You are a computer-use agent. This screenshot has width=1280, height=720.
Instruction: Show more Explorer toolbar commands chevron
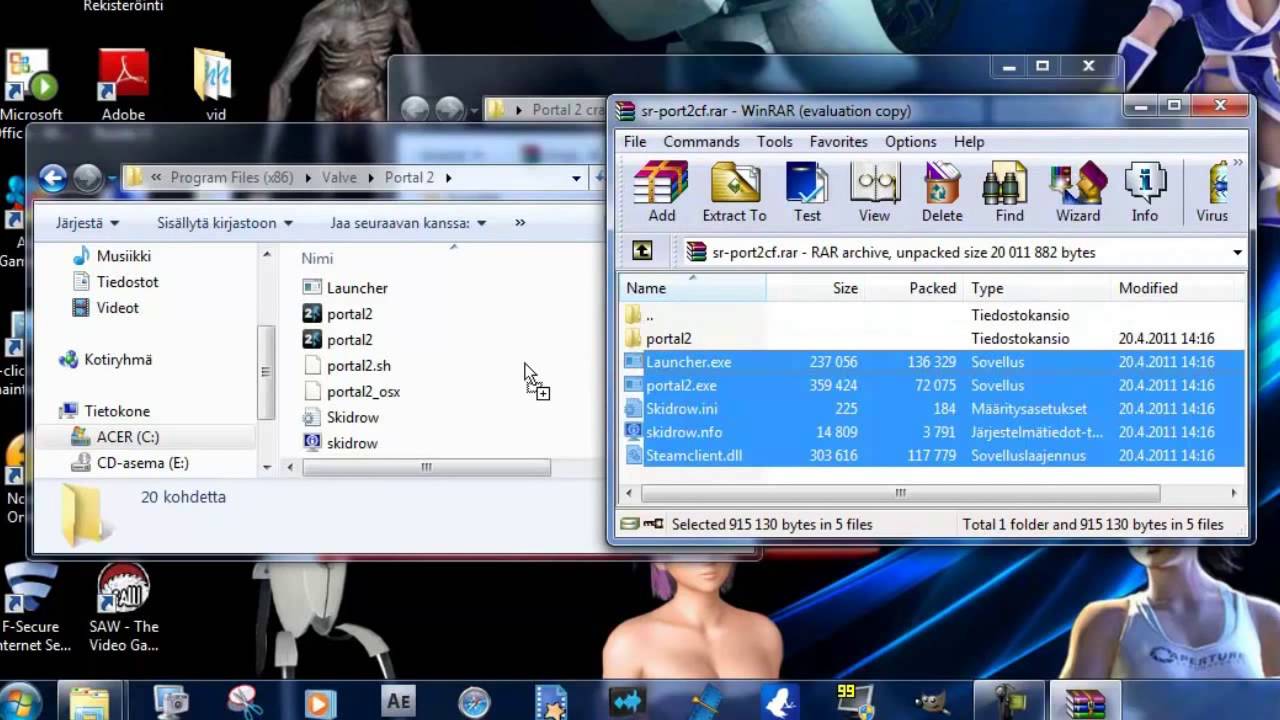coord(520,223)
